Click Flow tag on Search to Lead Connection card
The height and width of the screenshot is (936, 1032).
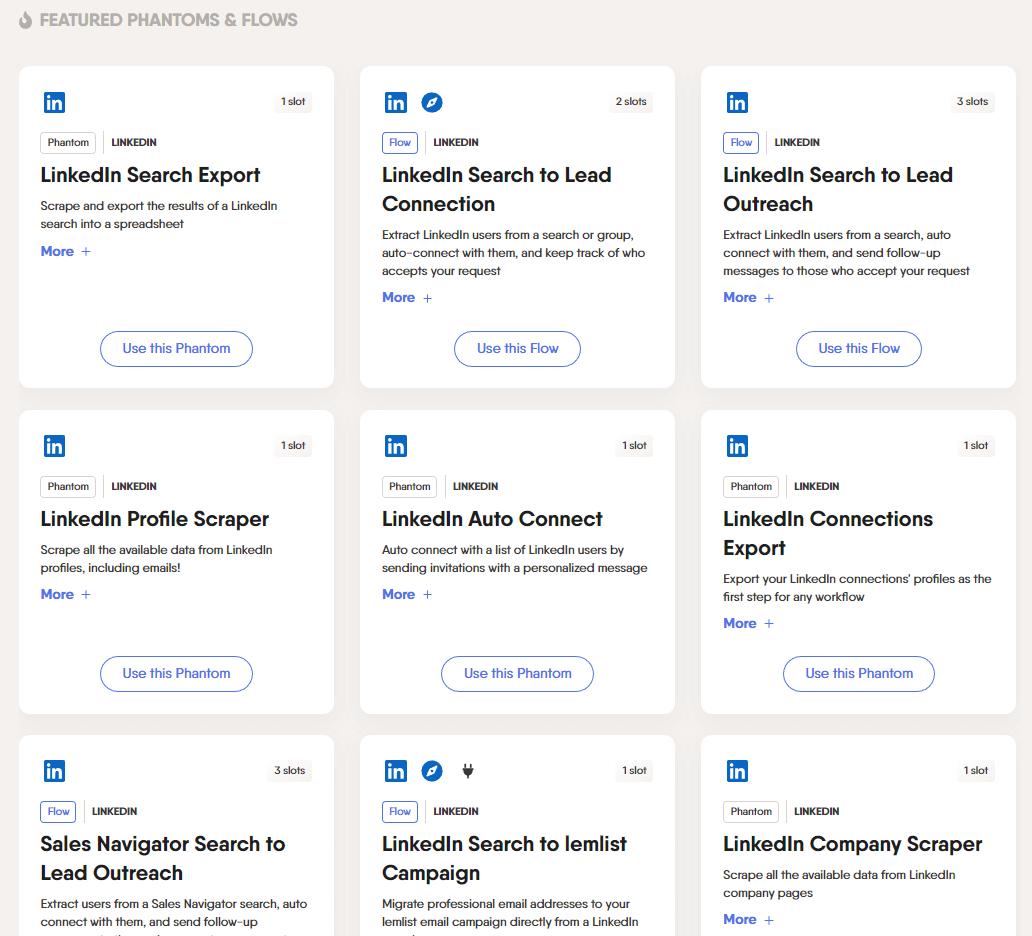point(400,143)
